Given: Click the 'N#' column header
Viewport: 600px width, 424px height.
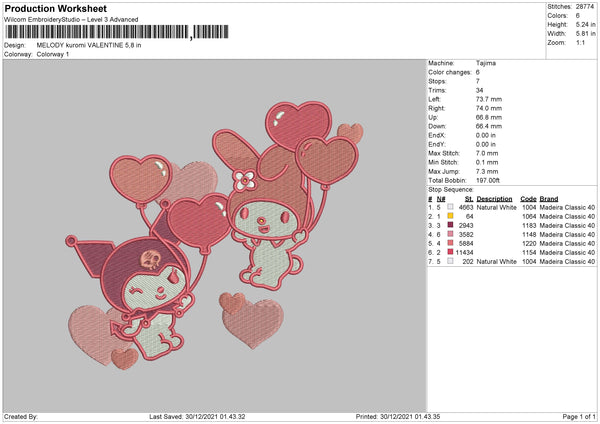Looking at the screenshot, I should point(441,199).
